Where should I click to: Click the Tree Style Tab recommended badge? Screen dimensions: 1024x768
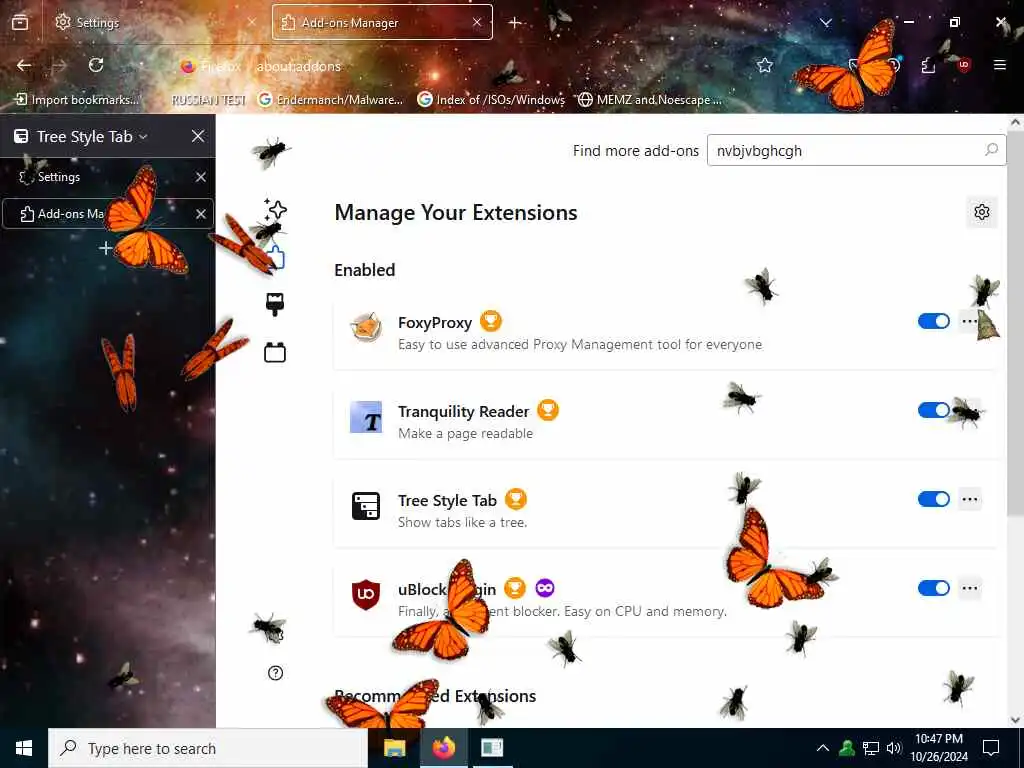click(516, 499)
